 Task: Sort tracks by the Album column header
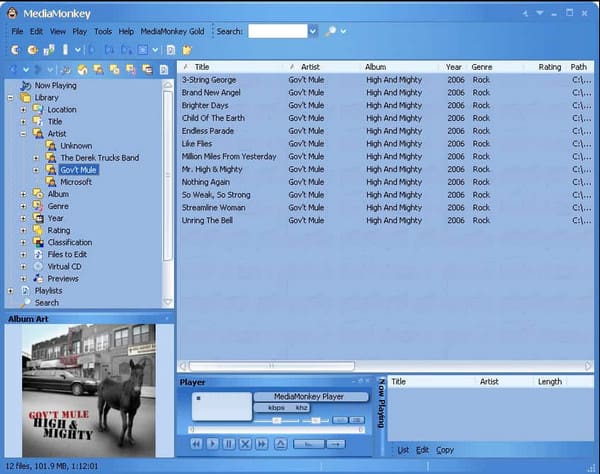click(400, 67)
